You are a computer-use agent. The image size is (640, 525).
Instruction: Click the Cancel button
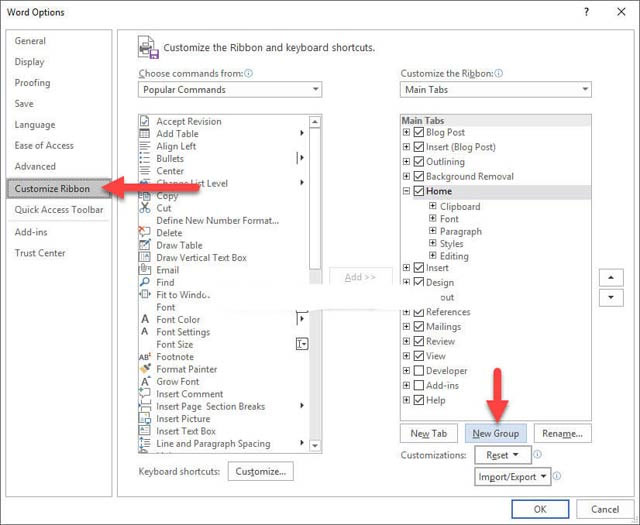coord(604,509)
